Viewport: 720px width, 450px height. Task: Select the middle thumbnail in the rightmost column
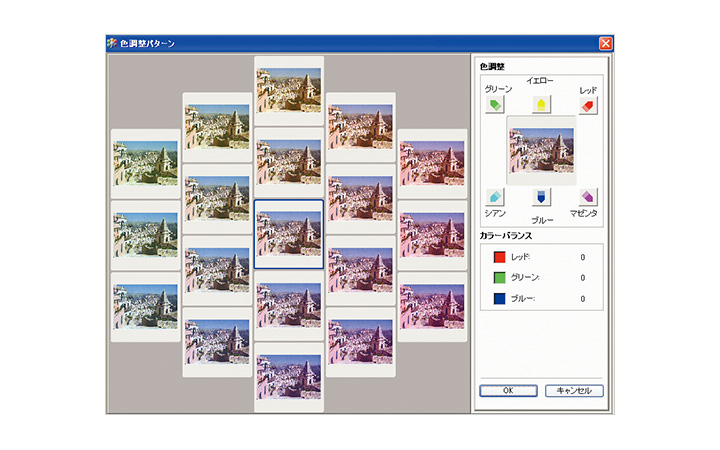point(432,234)
